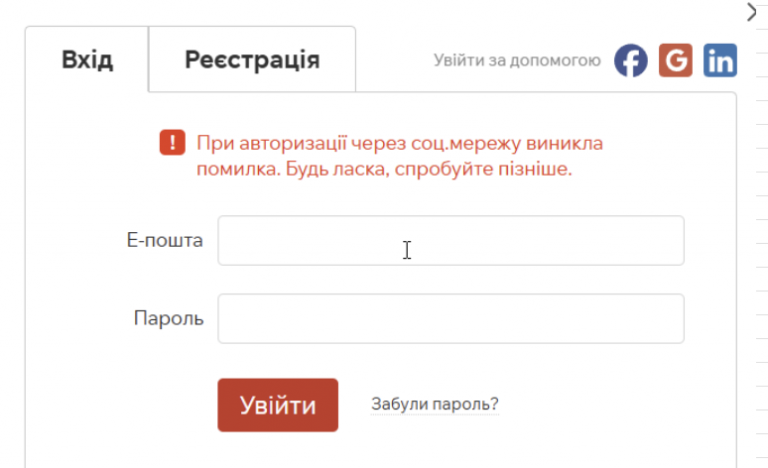Follow the forgotten password link

[435, 404]
